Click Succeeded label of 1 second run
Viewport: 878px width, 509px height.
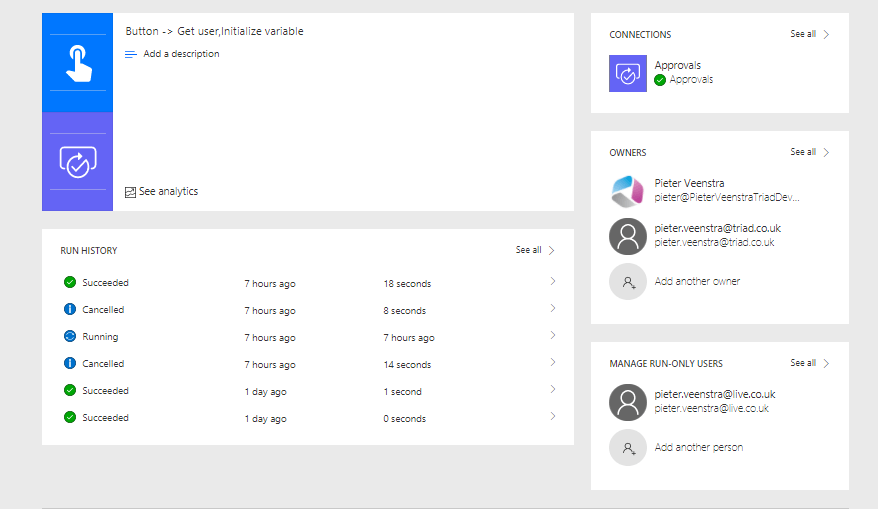pyautogui.click(x=105, y=391)
